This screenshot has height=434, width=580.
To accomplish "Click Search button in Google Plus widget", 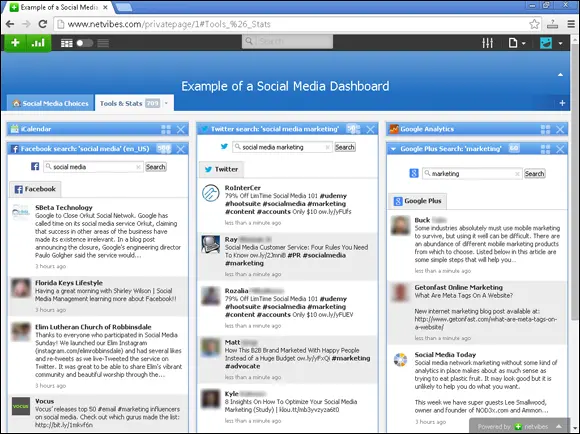I will pos(535,174).
